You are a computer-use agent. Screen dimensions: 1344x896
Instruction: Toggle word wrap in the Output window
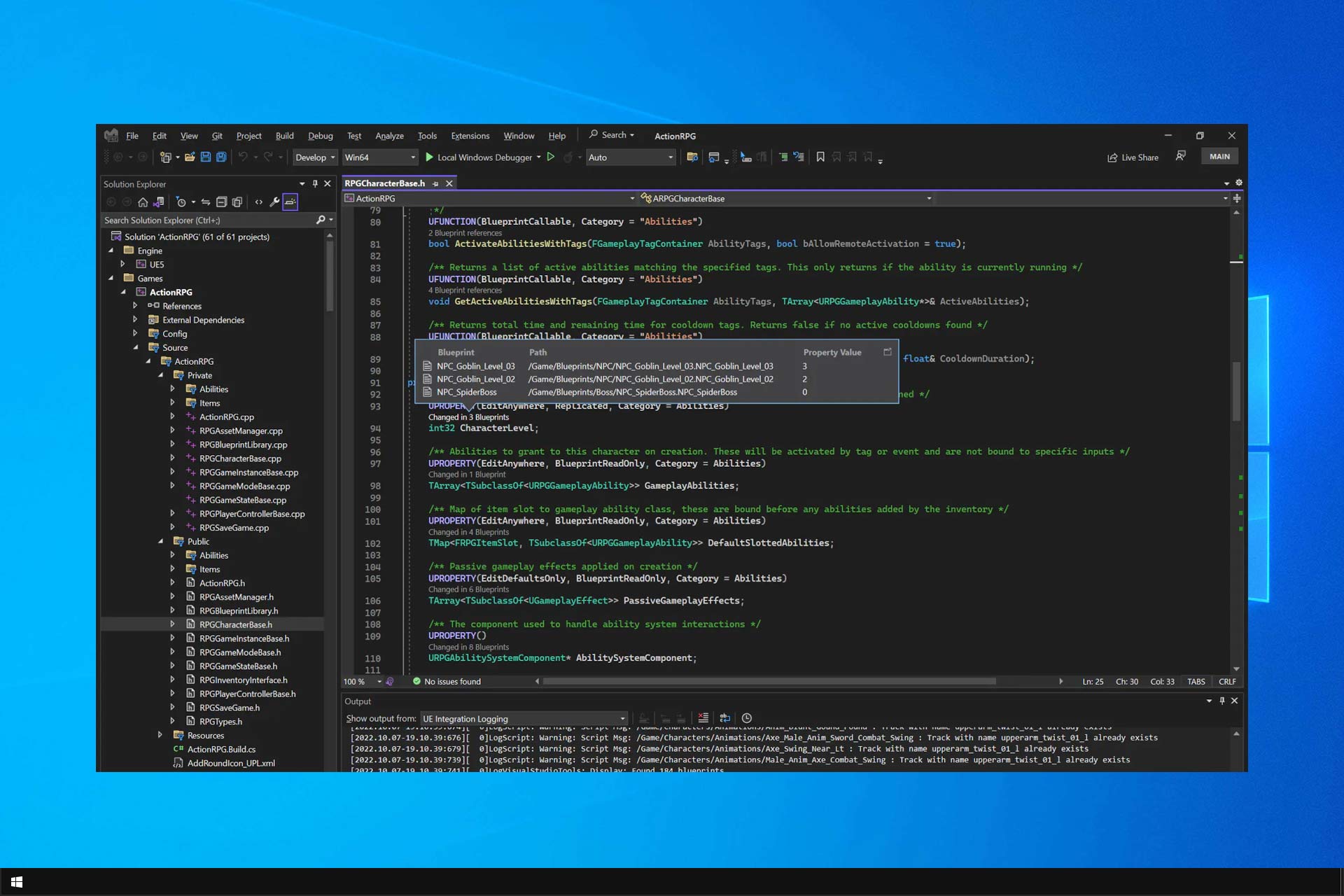coord(724,718)
